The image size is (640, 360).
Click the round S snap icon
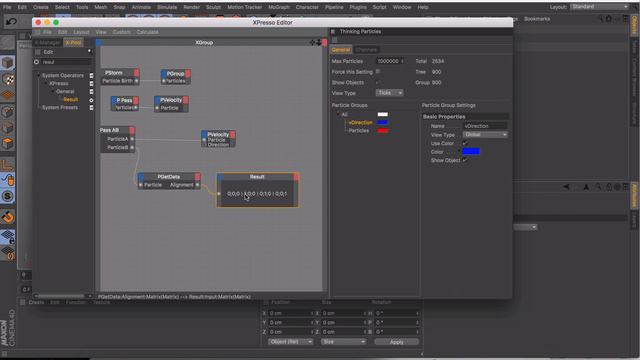[x=8, y=196]
